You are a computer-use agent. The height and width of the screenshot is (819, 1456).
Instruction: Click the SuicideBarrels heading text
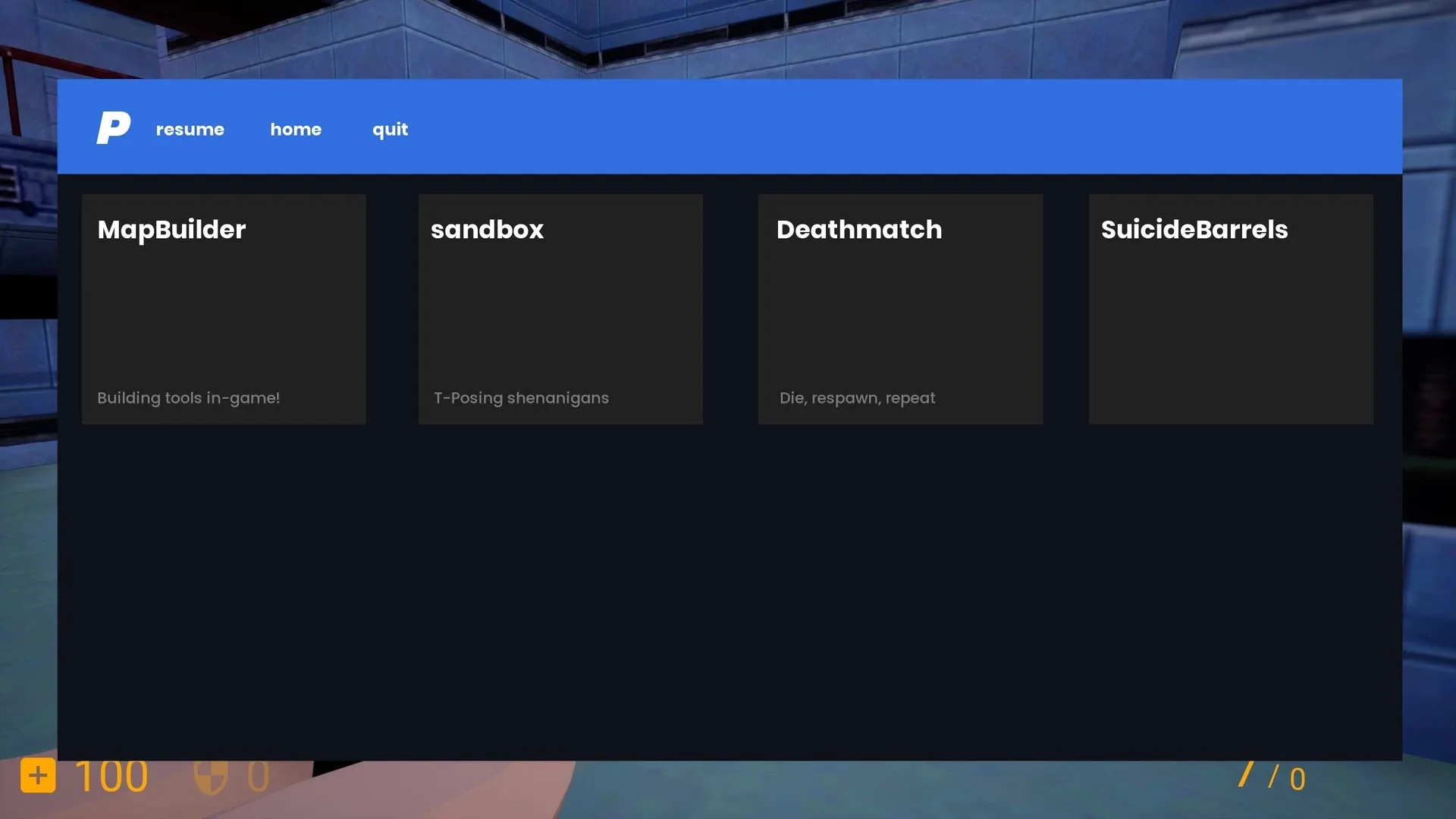1194,230
